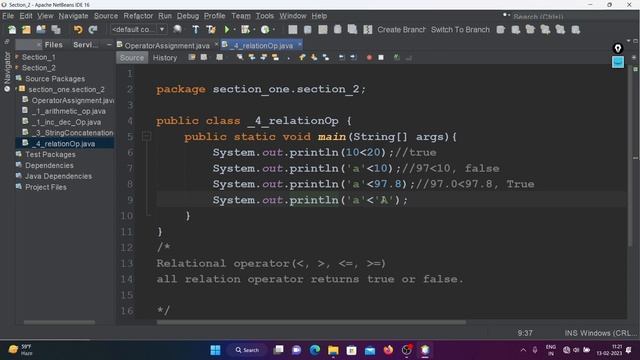
Task: Open Debug Project dropdown arrow
Action: (254, 29)
